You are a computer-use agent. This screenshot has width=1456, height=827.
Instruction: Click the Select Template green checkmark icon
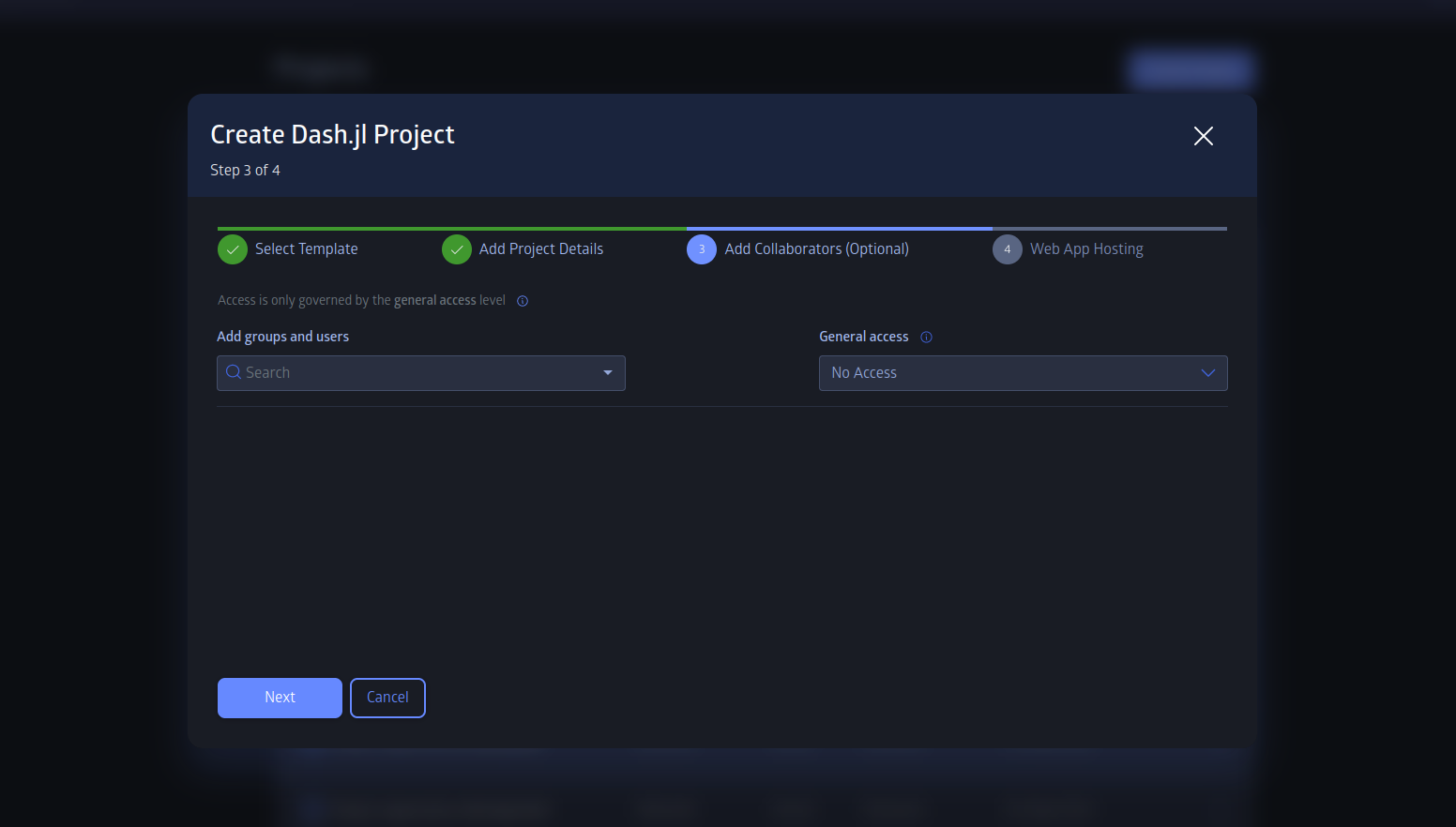coord(233,249)
